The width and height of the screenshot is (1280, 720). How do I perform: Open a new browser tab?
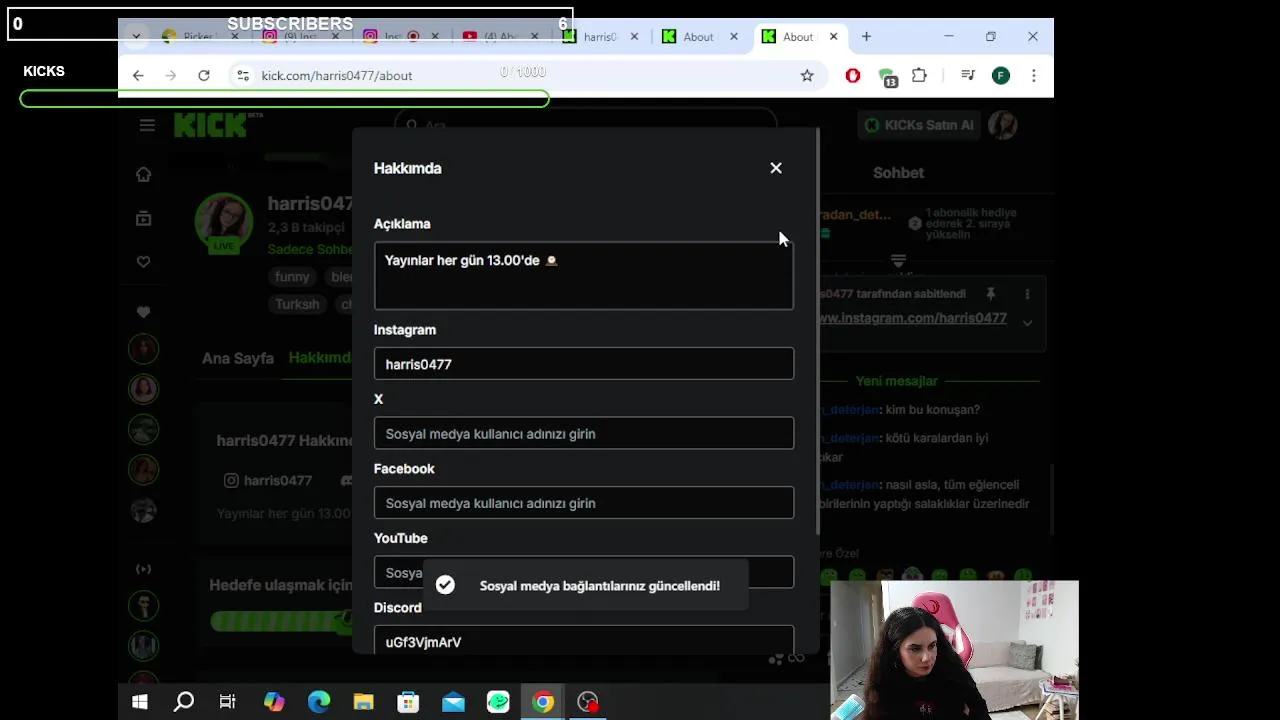tap(866, 37)
